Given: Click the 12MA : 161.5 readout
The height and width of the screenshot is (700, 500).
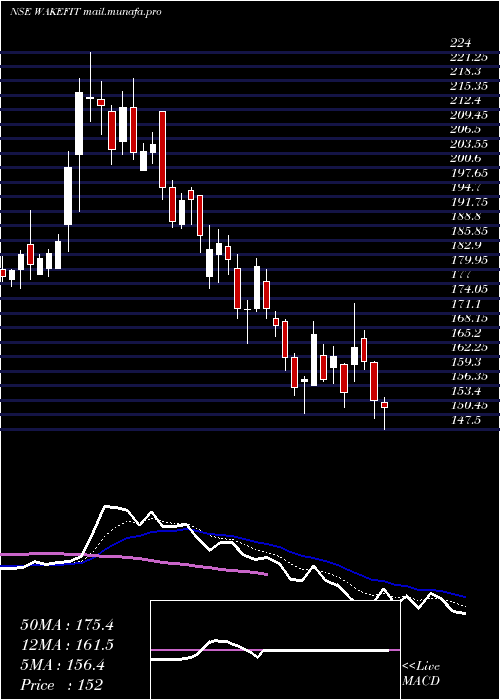Looking at the screenshot, I should (x=67, y=645).
